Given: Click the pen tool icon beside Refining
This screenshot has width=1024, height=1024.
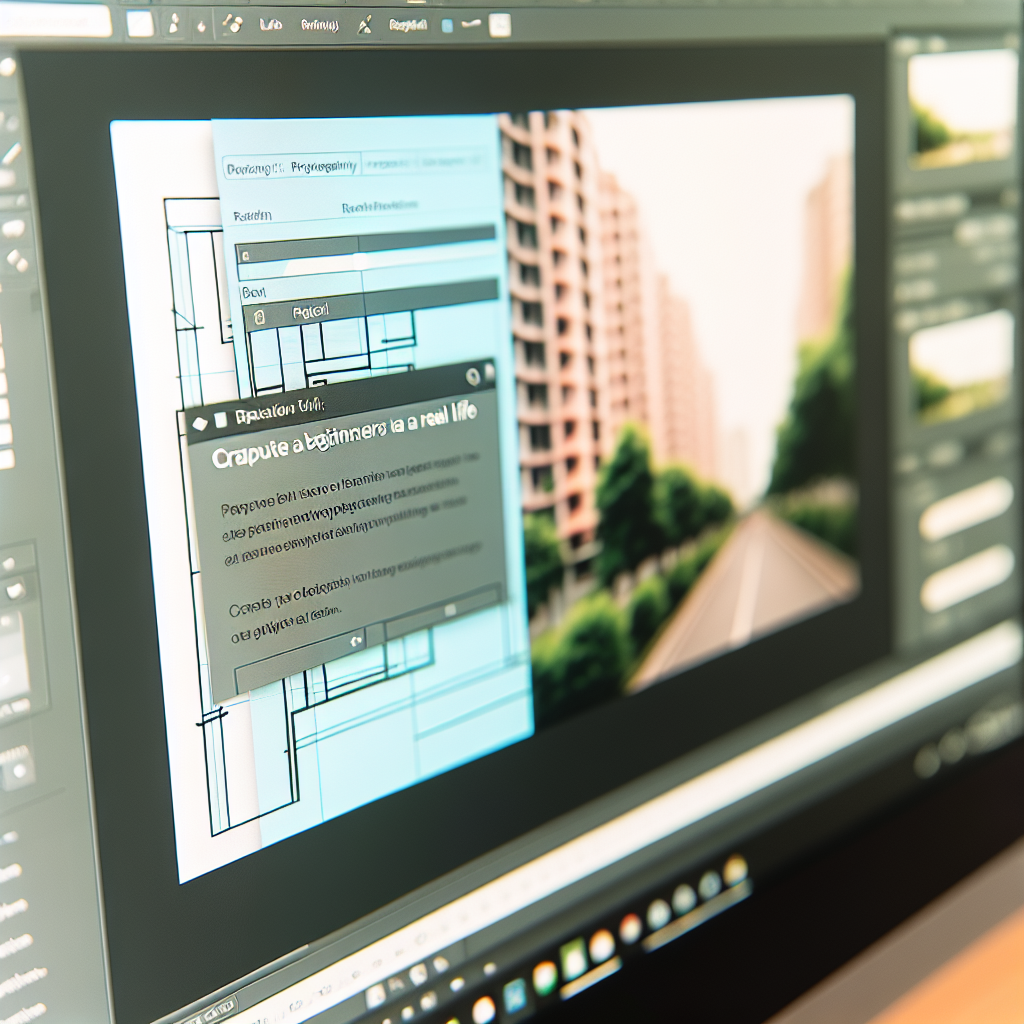Looking at the screenshot, I should click(x=365, y=26).
